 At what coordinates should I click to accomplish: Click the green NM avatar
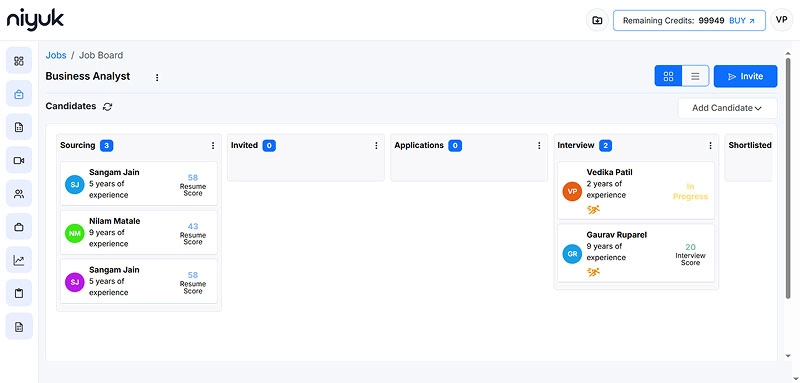pyautogui.click(x=74, y=233)
